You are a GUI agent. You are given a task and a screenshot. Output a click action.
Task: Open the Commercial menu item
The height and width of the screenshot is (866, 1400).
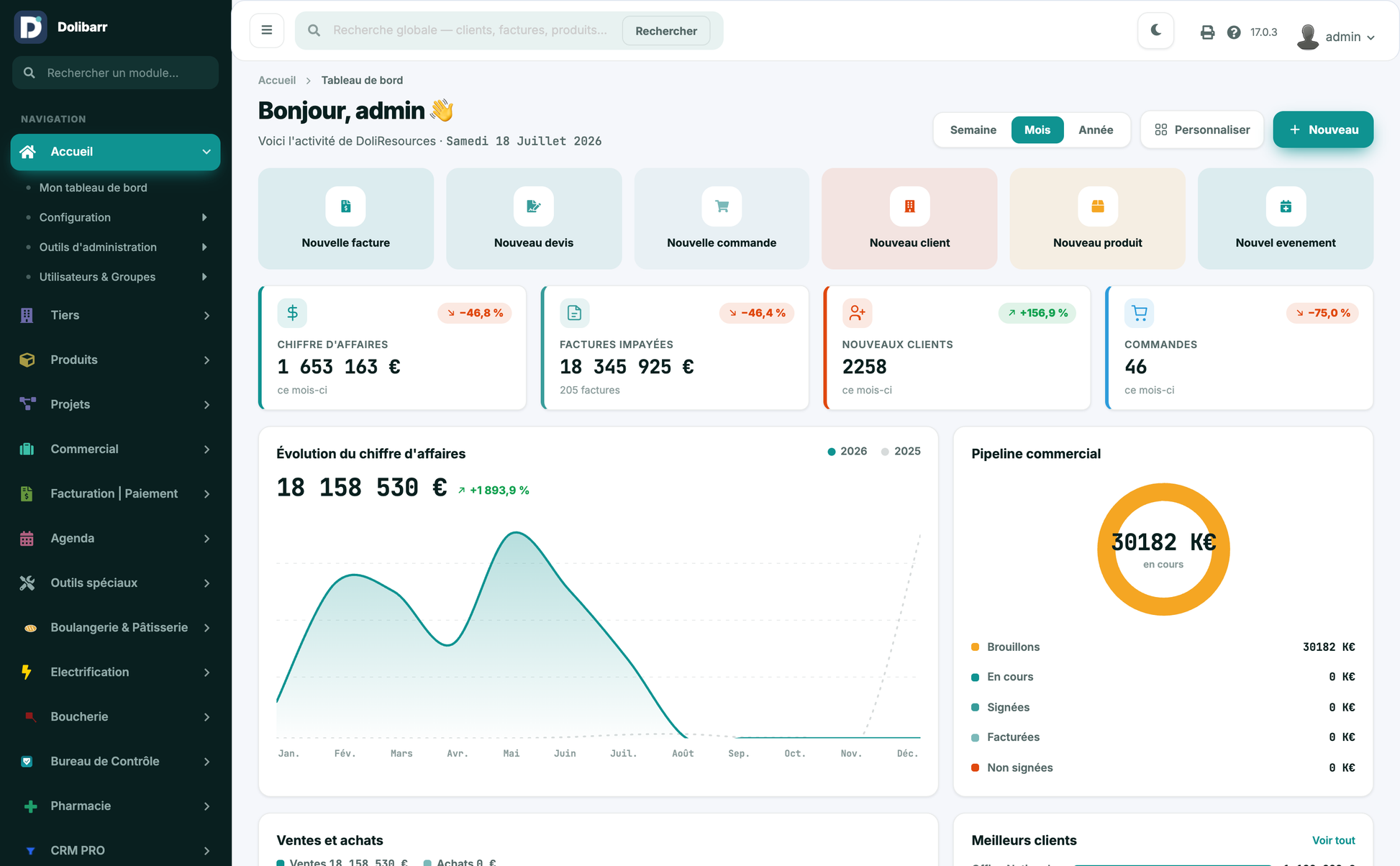115,449
